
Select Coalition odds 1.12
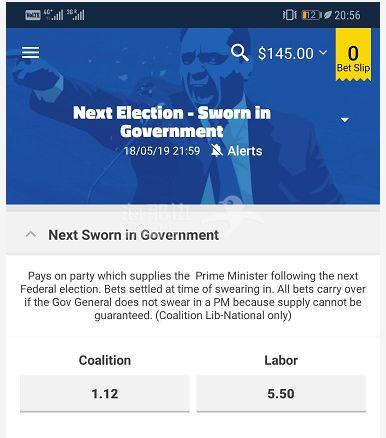tap(105, 394)
